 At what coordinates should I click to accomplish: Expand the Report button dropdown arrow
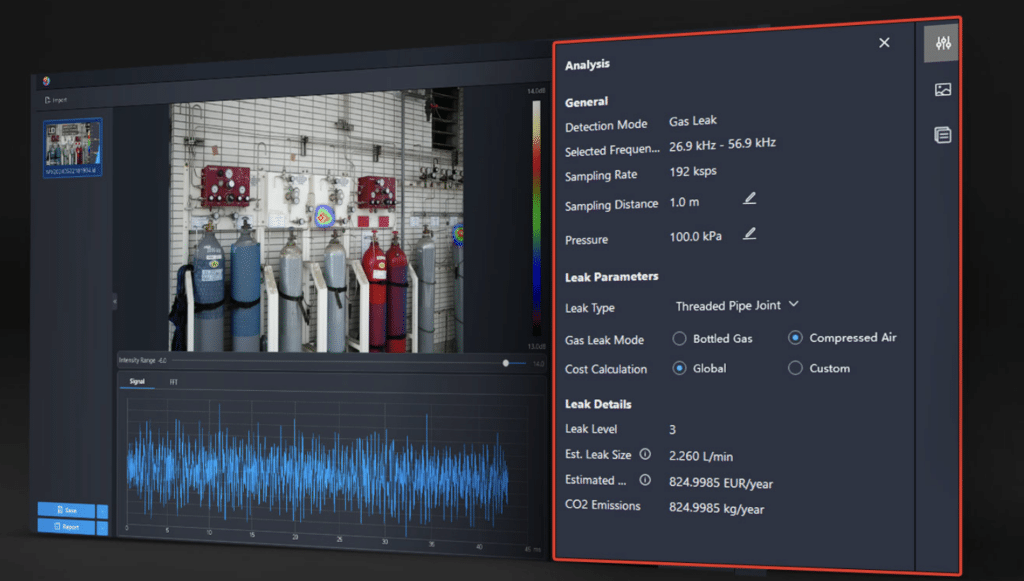pyautogui.click(x=102, y=527)
